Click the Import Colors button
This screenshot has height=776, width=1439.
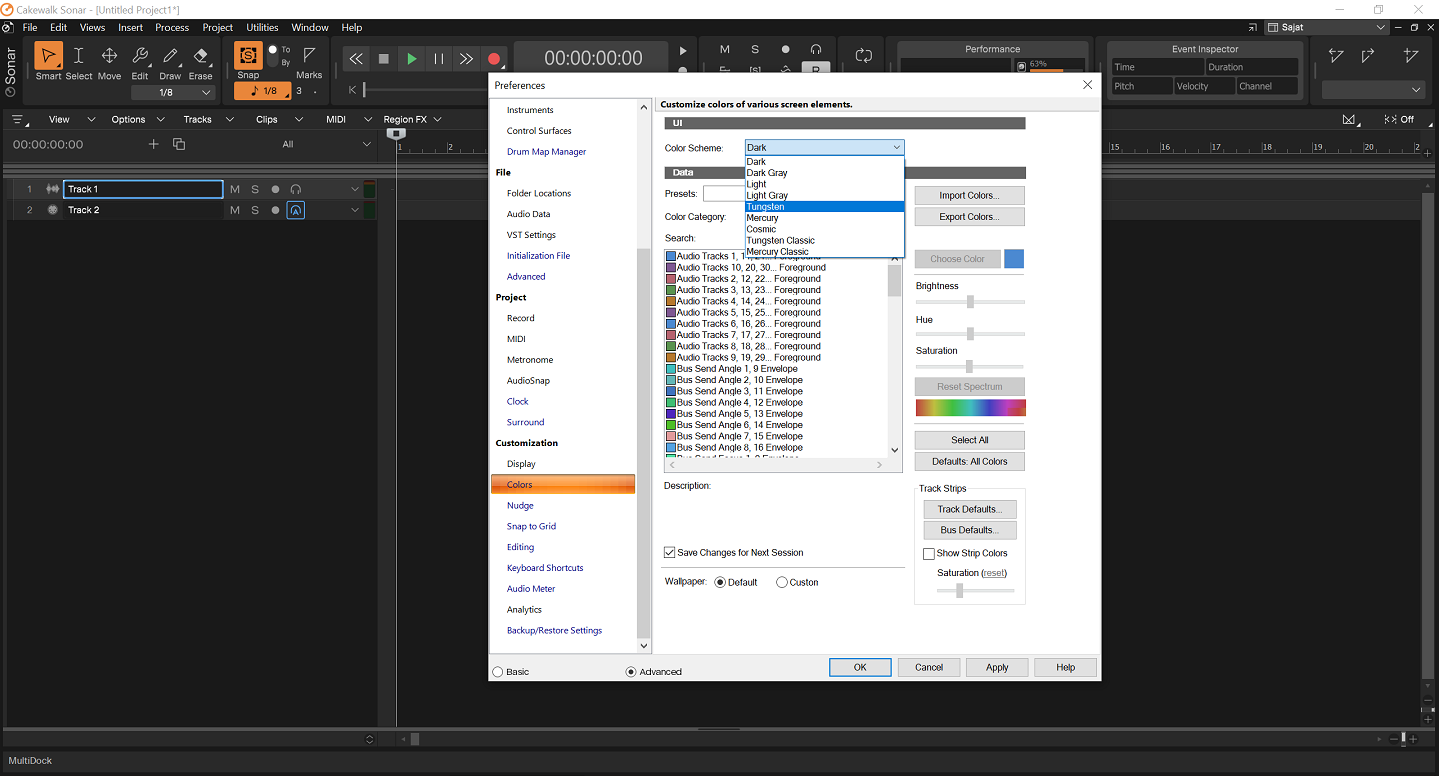click(969, 195)
